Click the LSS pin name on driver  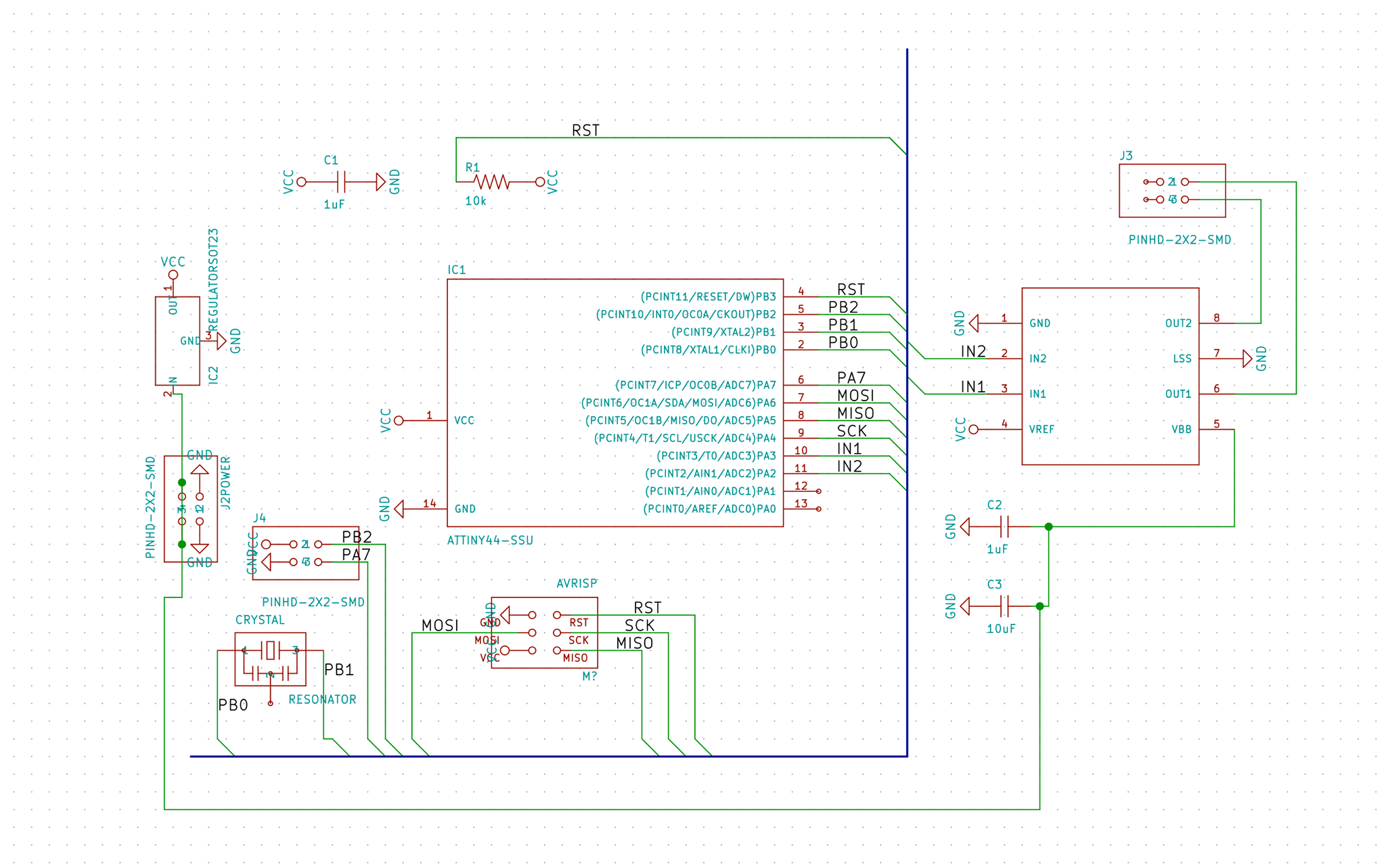[1182, 359]
